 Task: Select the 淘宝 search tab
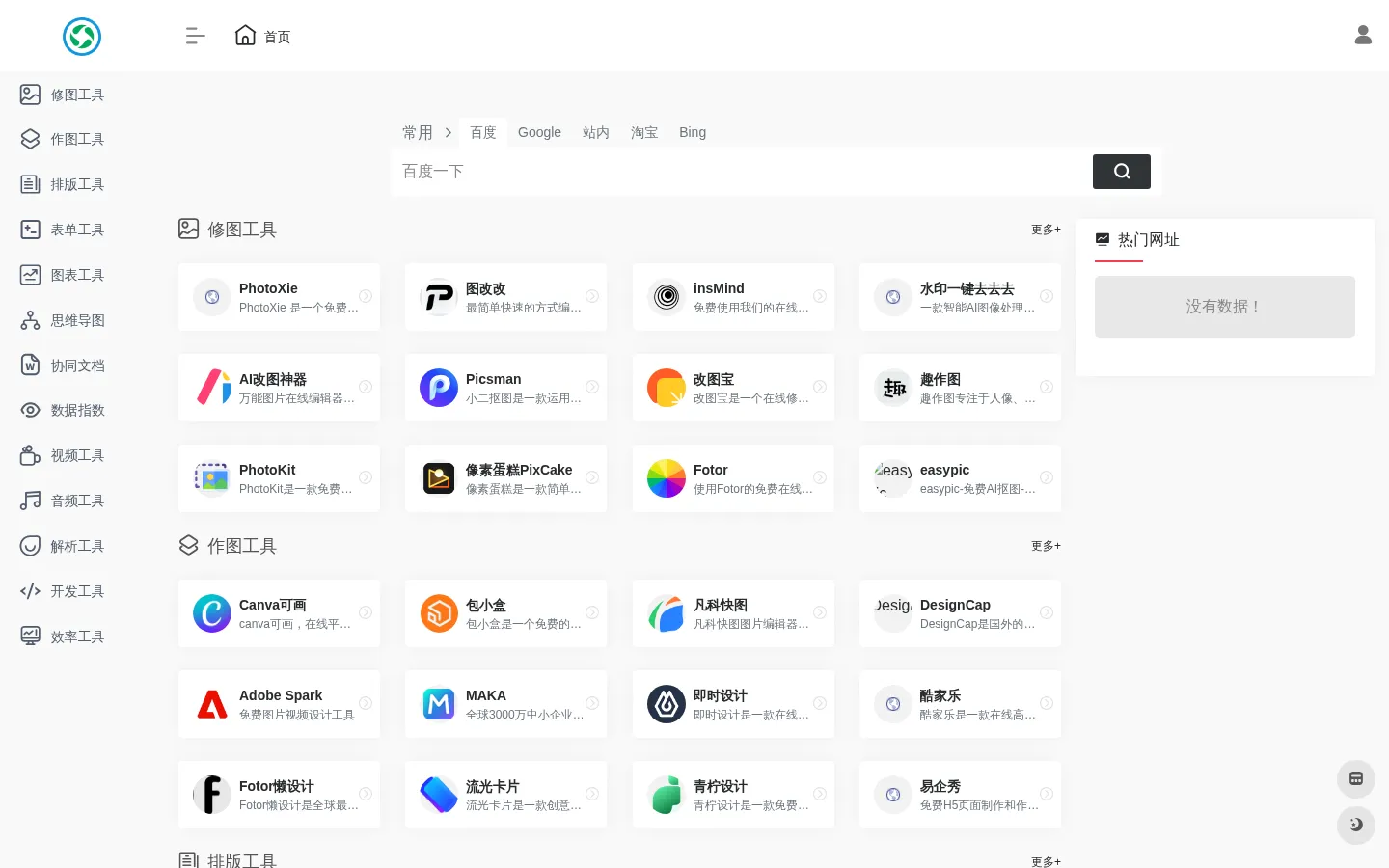(644, 133)
